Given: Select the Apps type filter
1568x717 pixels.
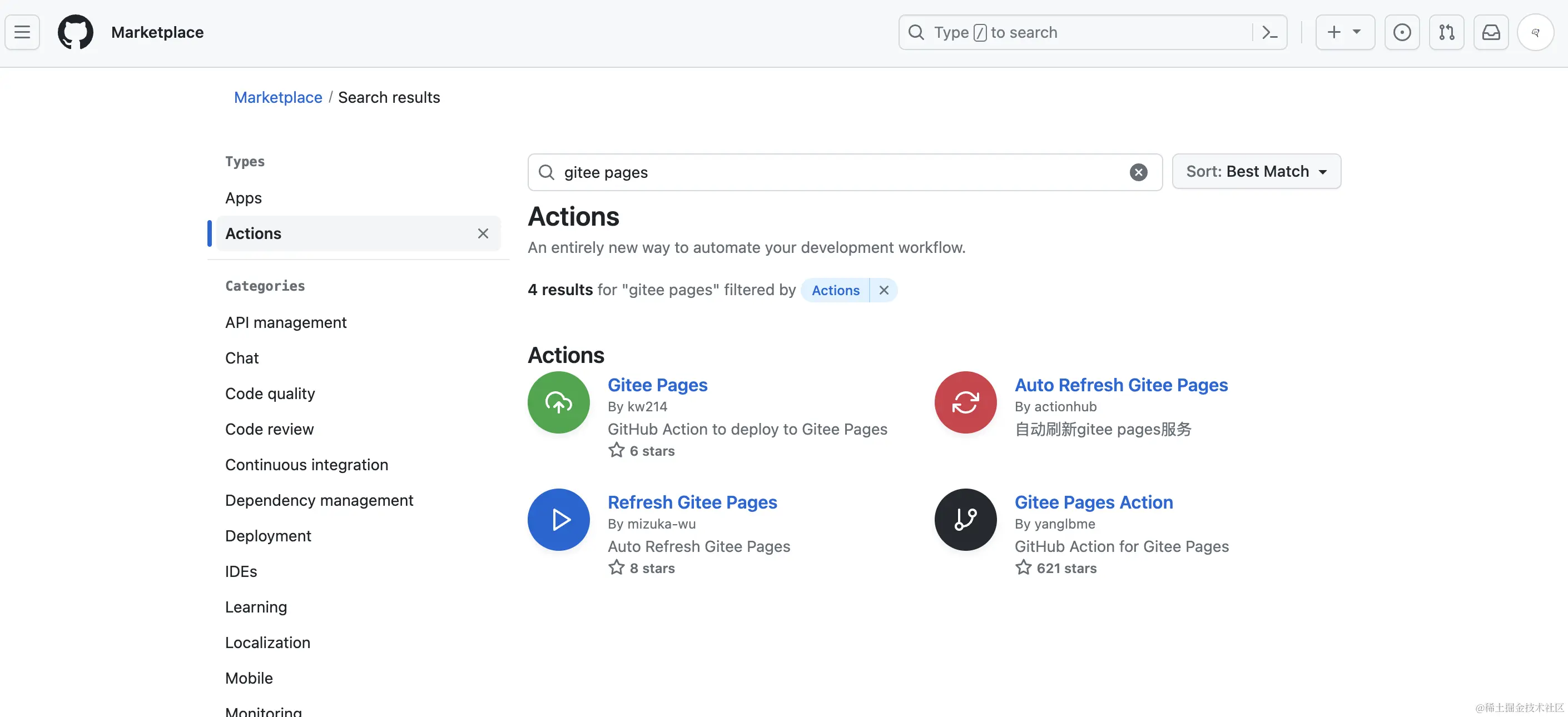Looking at the screenshot, I should [x=243, y=198].
